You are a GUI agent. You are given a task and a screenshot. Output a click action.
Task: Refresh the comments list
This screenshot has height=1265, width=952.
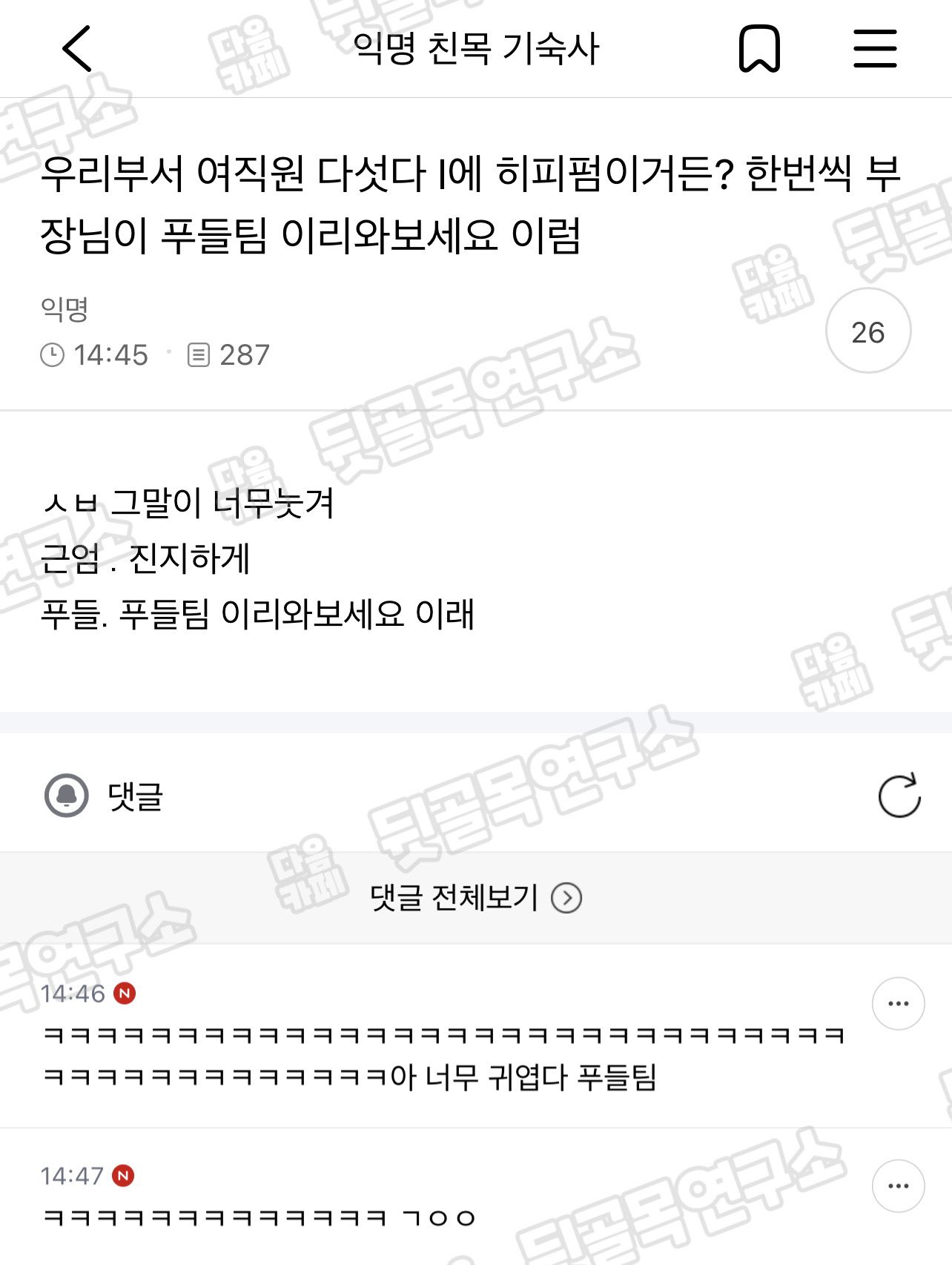[899, 796]
